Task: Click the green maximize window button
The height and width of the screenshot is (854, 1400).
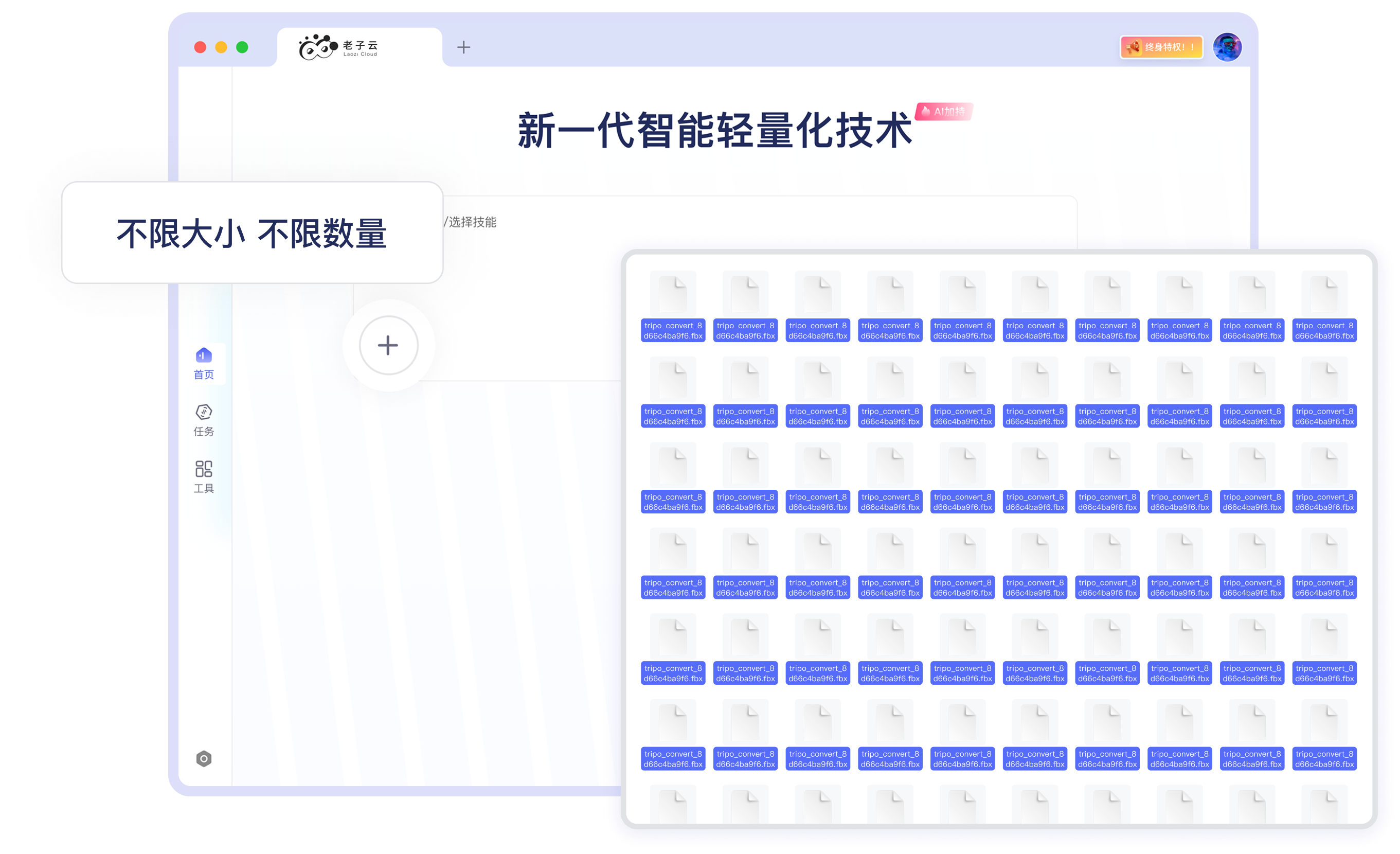Action: click(x=242, y=47)
